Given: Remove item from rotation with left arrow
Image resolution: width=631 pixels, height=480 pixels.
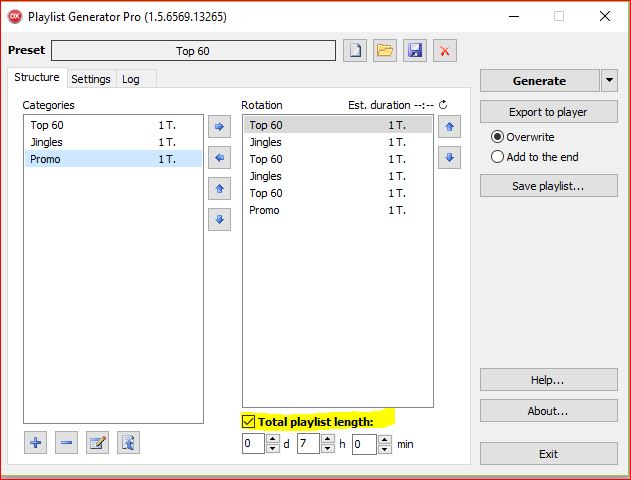Looking at the screenshot, I should pyautogui.click(x=220, y=158).
